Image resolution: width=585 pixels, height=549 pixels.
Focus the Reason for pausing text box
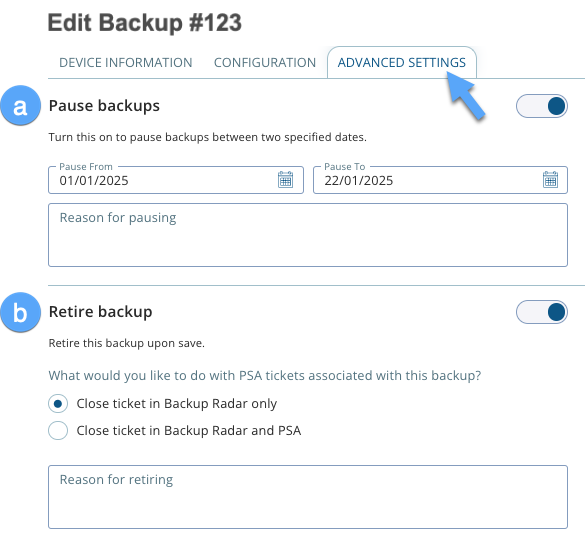click(x=308, y=235)
